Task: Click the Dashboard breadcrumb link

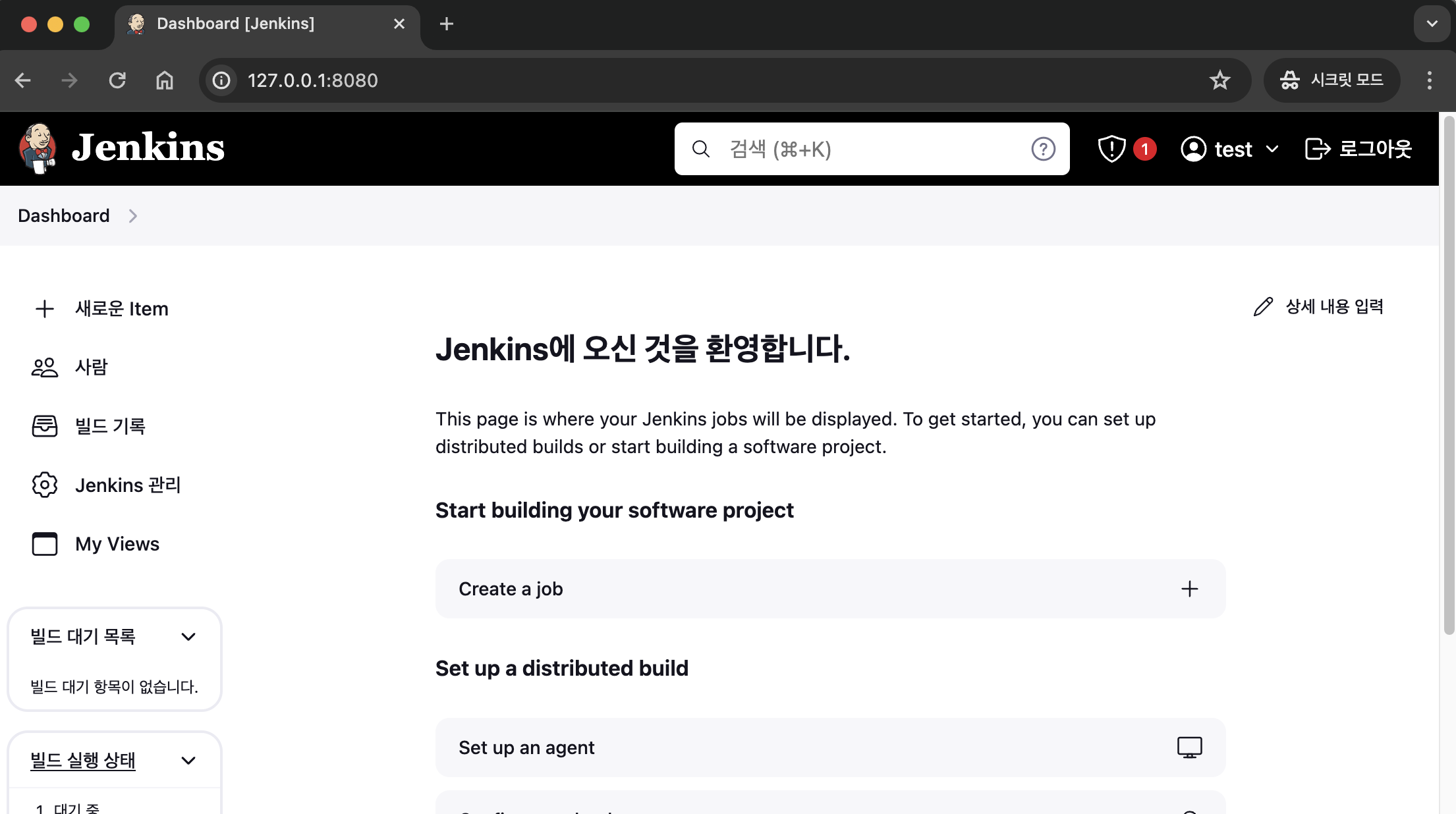Action: 64,216
